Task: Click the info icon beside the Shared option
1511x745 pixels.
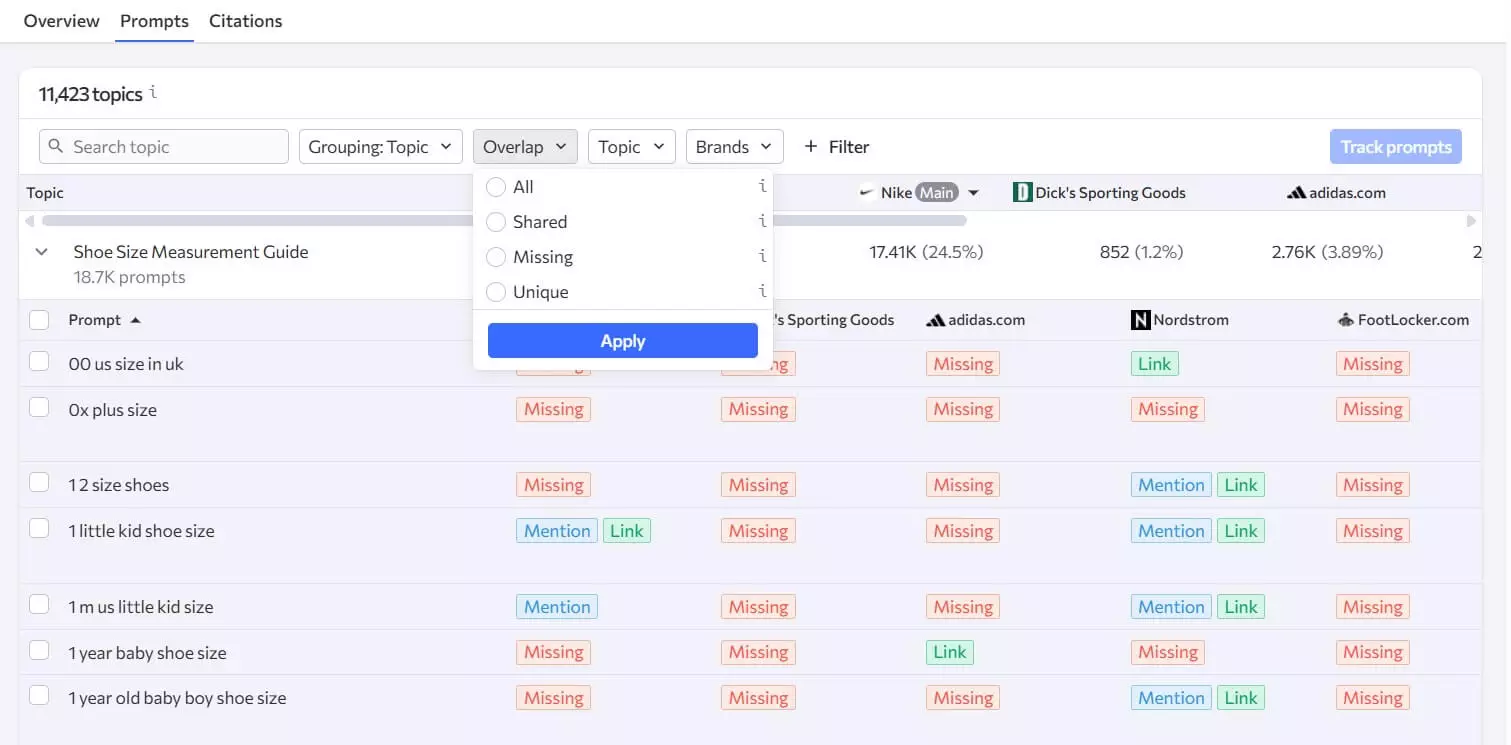Action: [762, 222]
